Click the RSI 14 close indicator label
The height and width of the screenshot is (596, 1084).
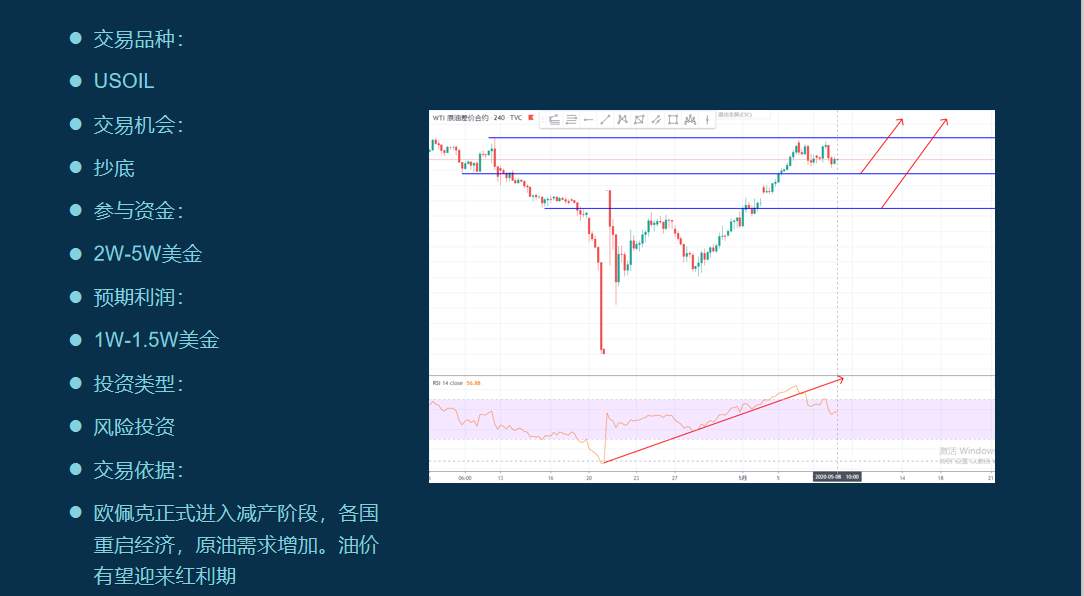click(449, 382)
